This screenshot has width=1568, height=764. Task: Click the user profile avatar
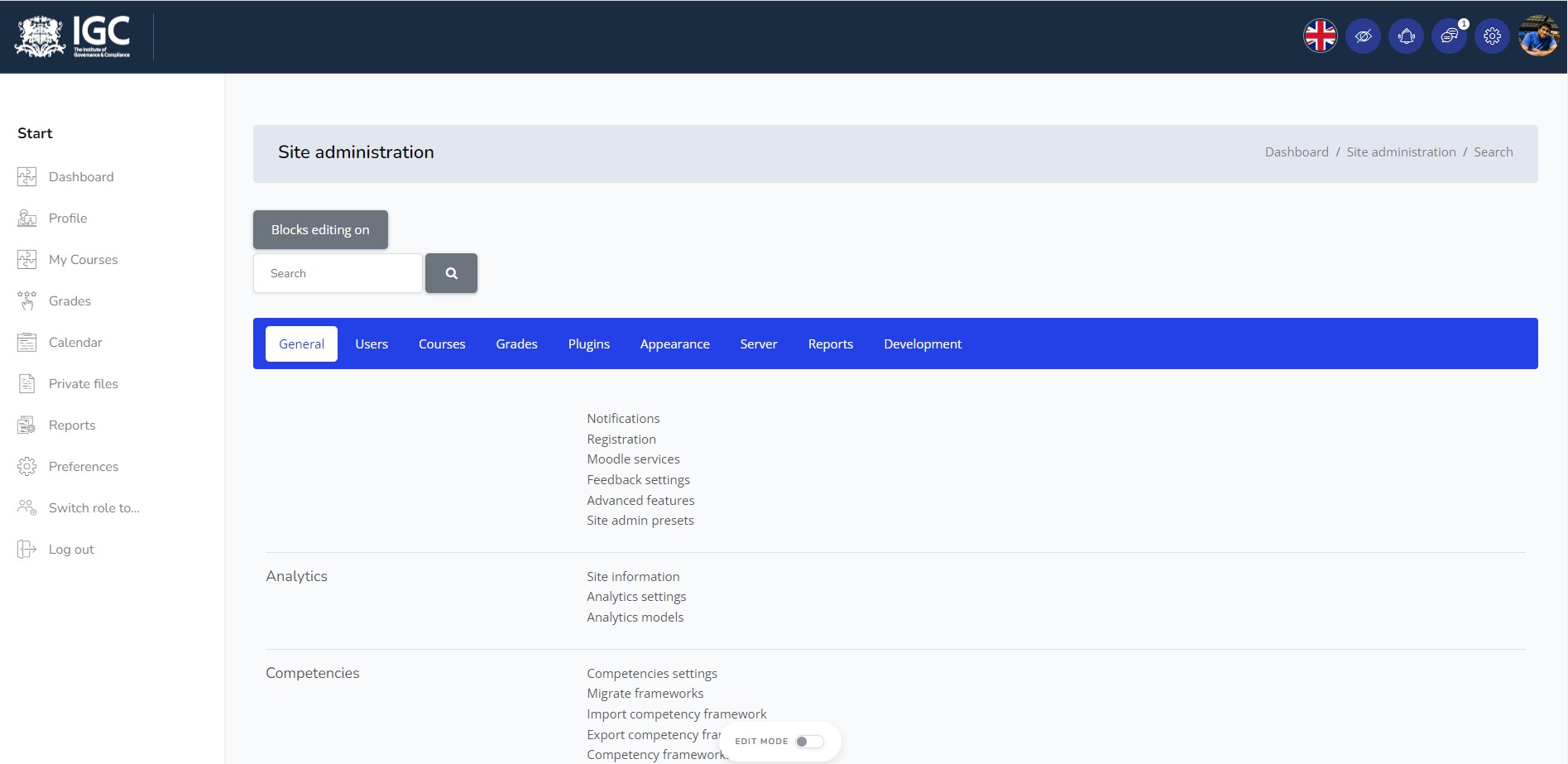click(1541, 35)
